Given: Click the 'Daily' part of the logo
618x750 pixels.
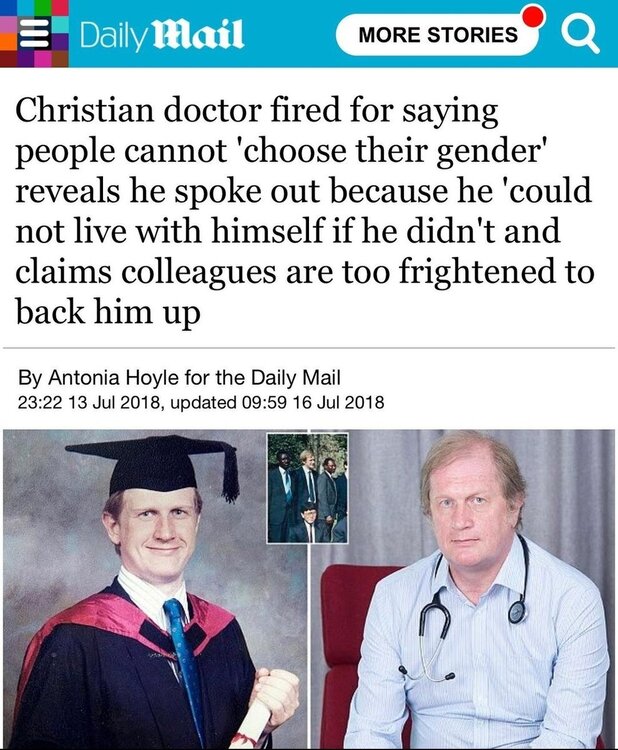Looking at the screenshot, I should pyautogui.click(x=112, y=36).
